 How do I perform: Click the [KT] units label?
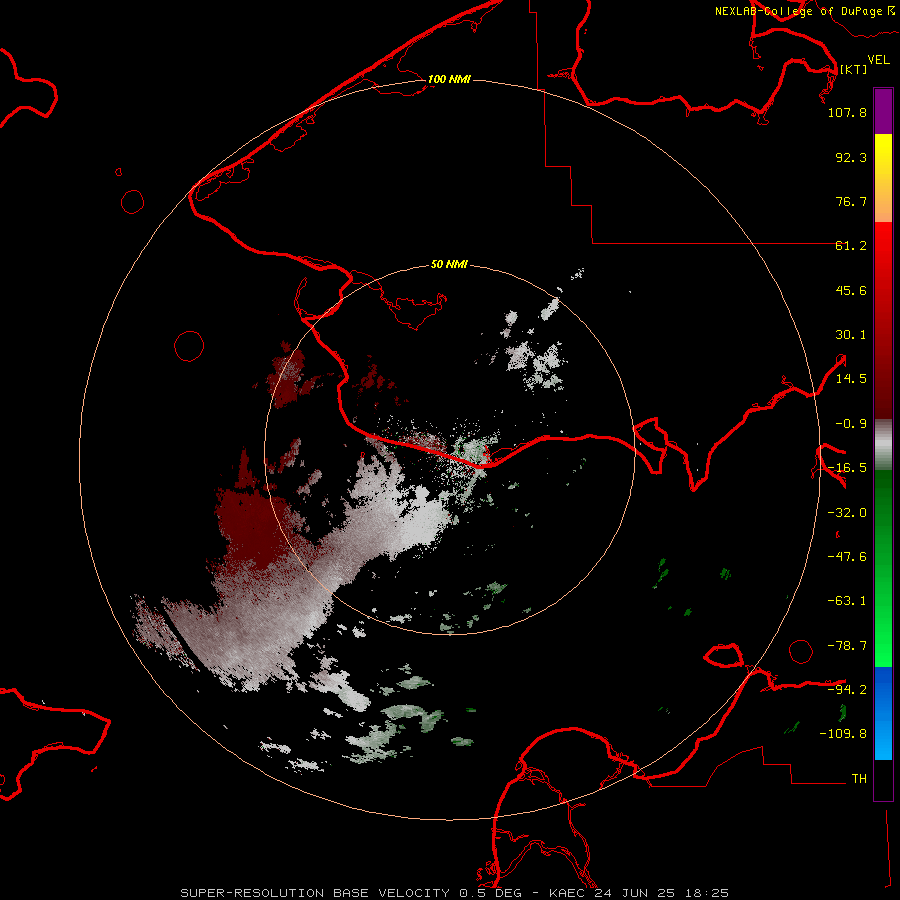853,69
